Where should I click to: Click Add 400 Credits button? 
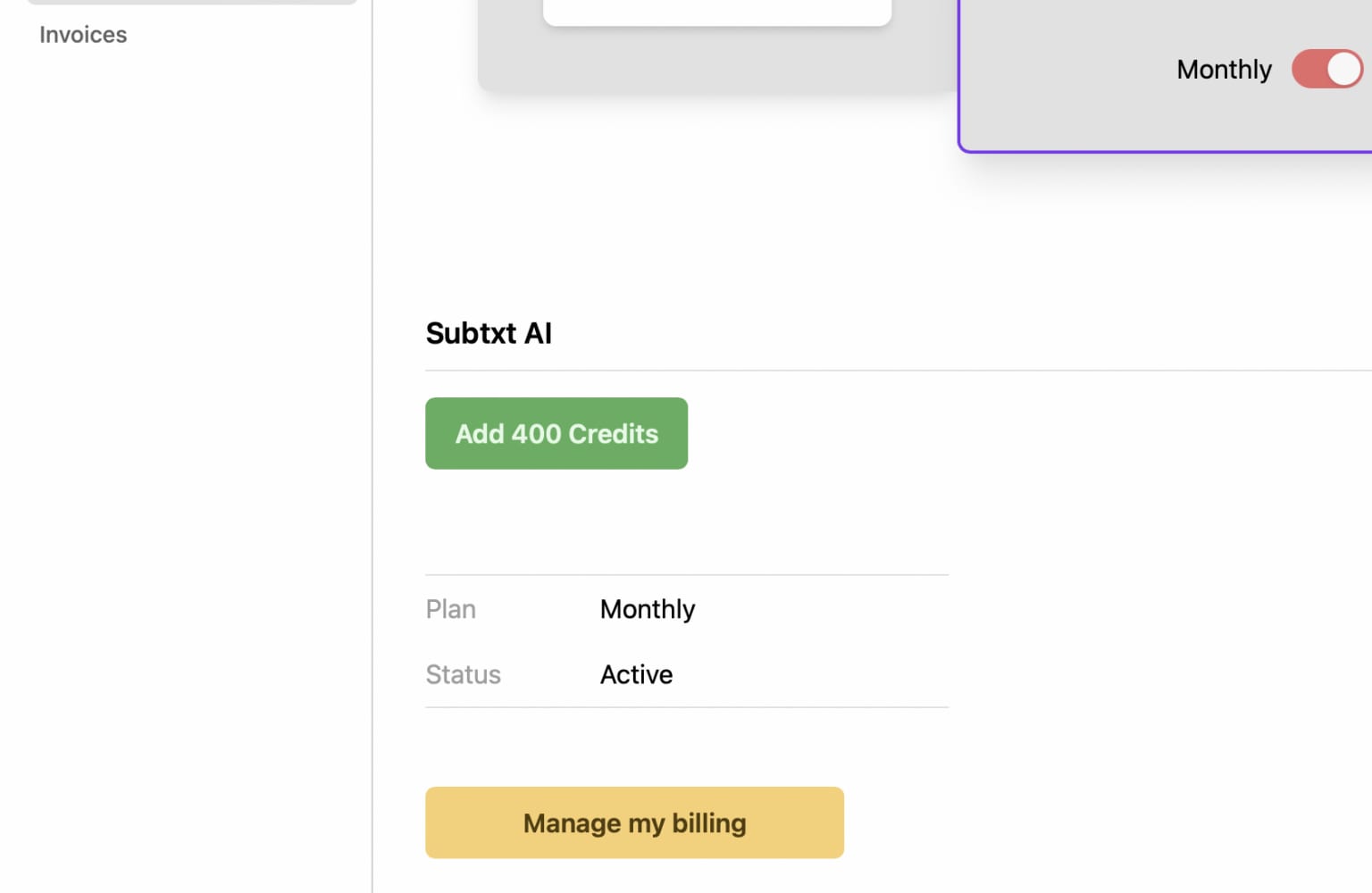556,433
